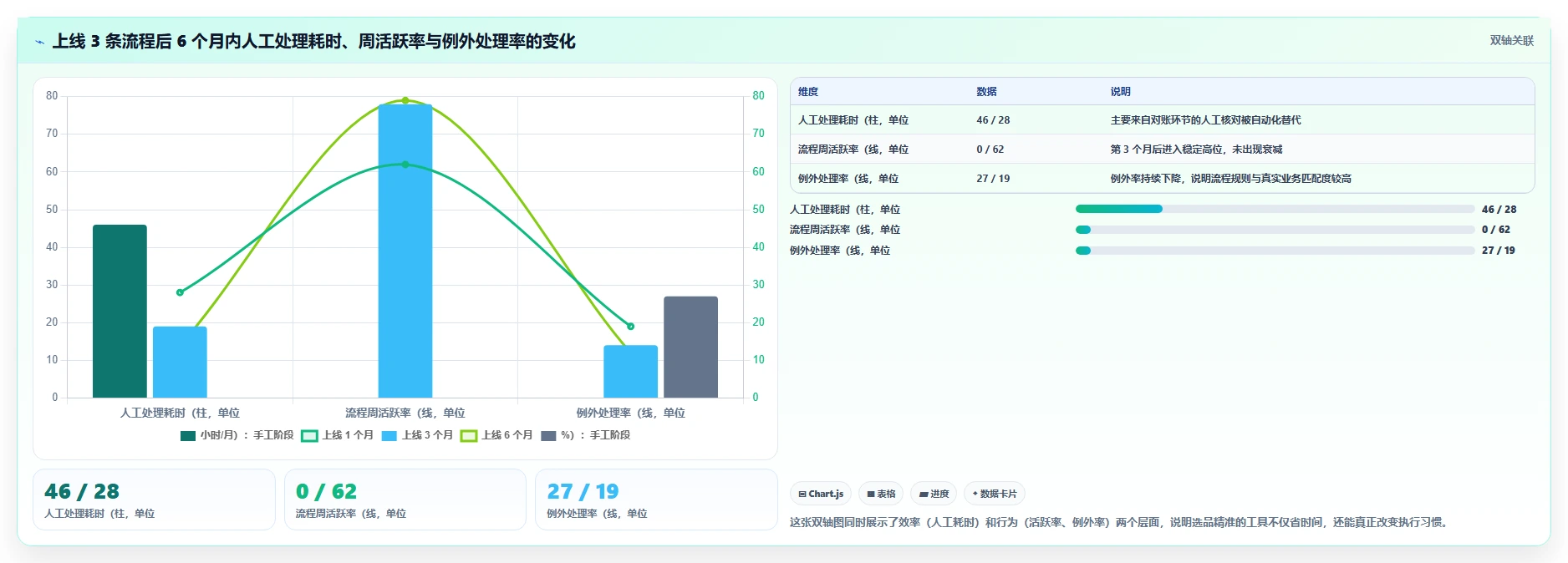
Task: Click the 说明 column header
Action: 1120,92
